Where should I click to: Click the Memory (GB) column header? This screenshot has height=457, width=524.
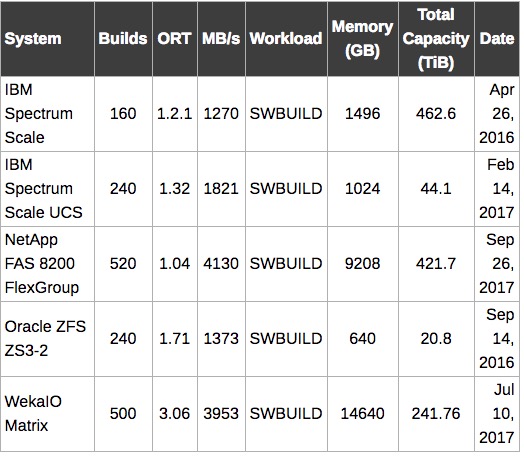coord(363,39)
